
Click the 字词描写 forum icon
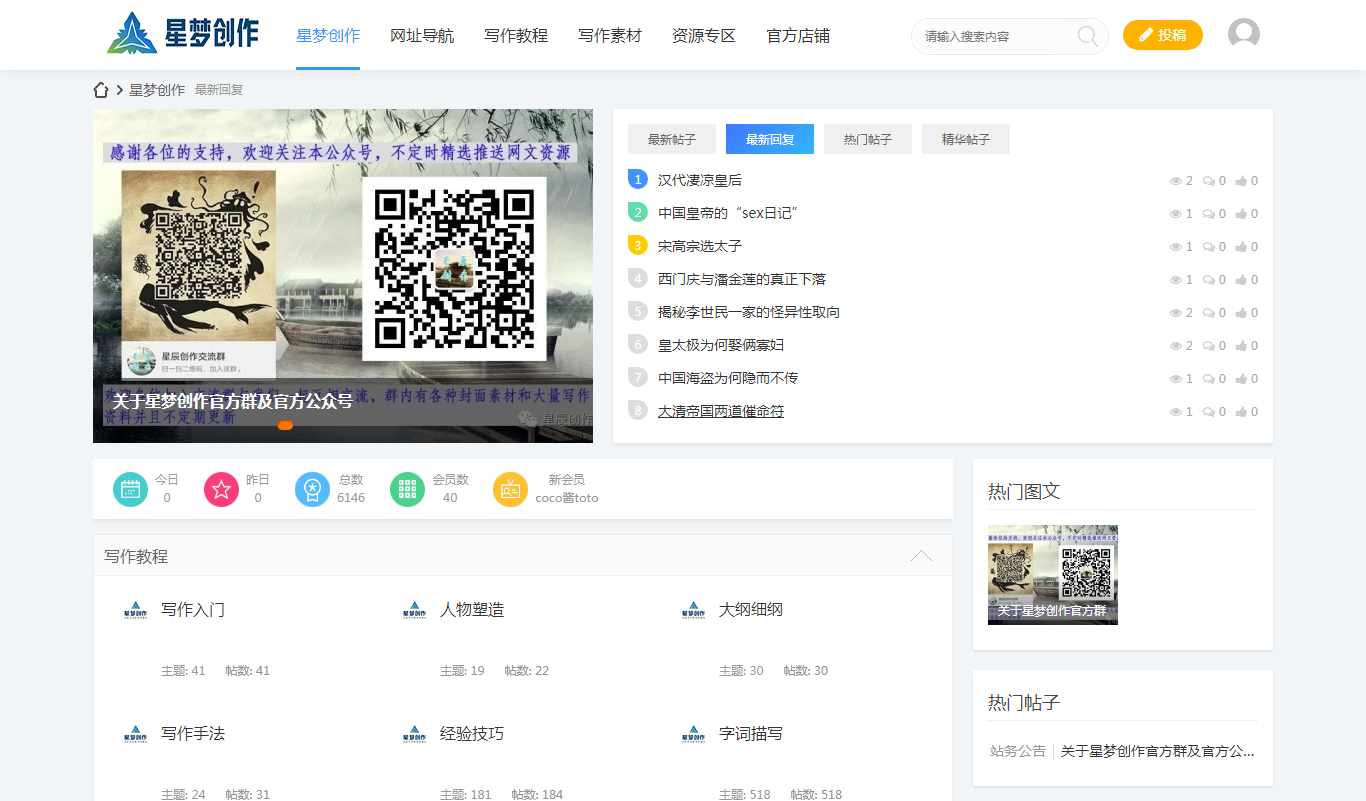click(693, 735)
